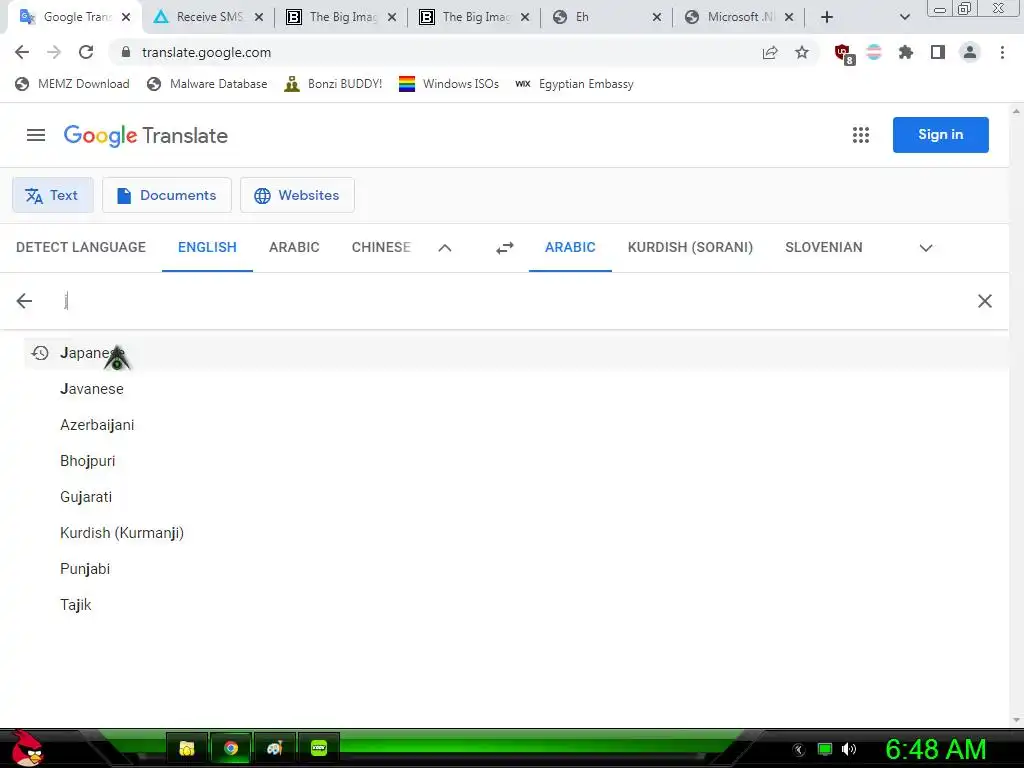This screenshot has height=768, width=1024.
Task: Close the Google Translate tab
Action: pyautogui.click(x=126, y=17)
